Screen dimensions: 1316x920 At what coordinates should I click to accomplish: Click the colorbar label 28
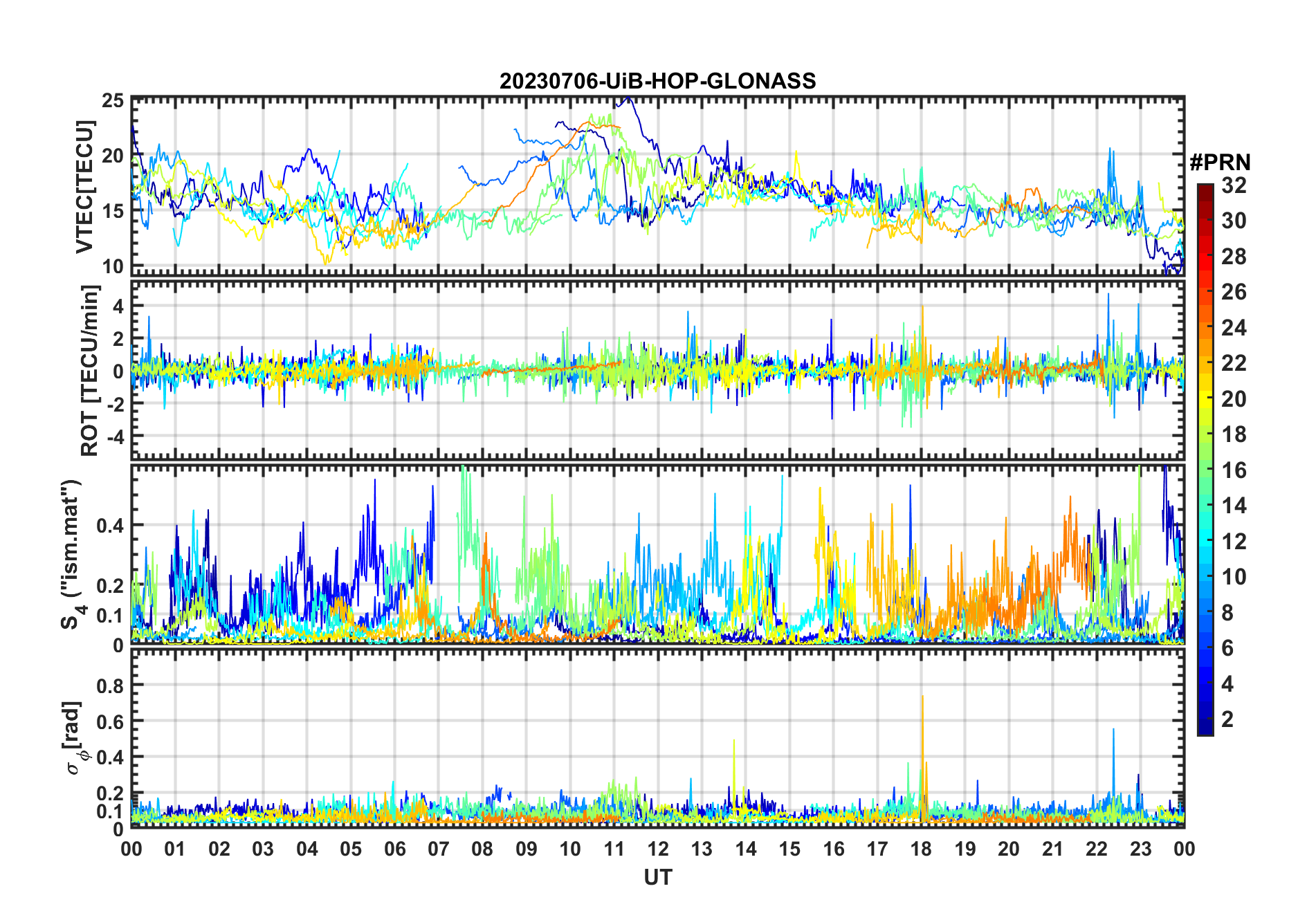(1234, 257)
